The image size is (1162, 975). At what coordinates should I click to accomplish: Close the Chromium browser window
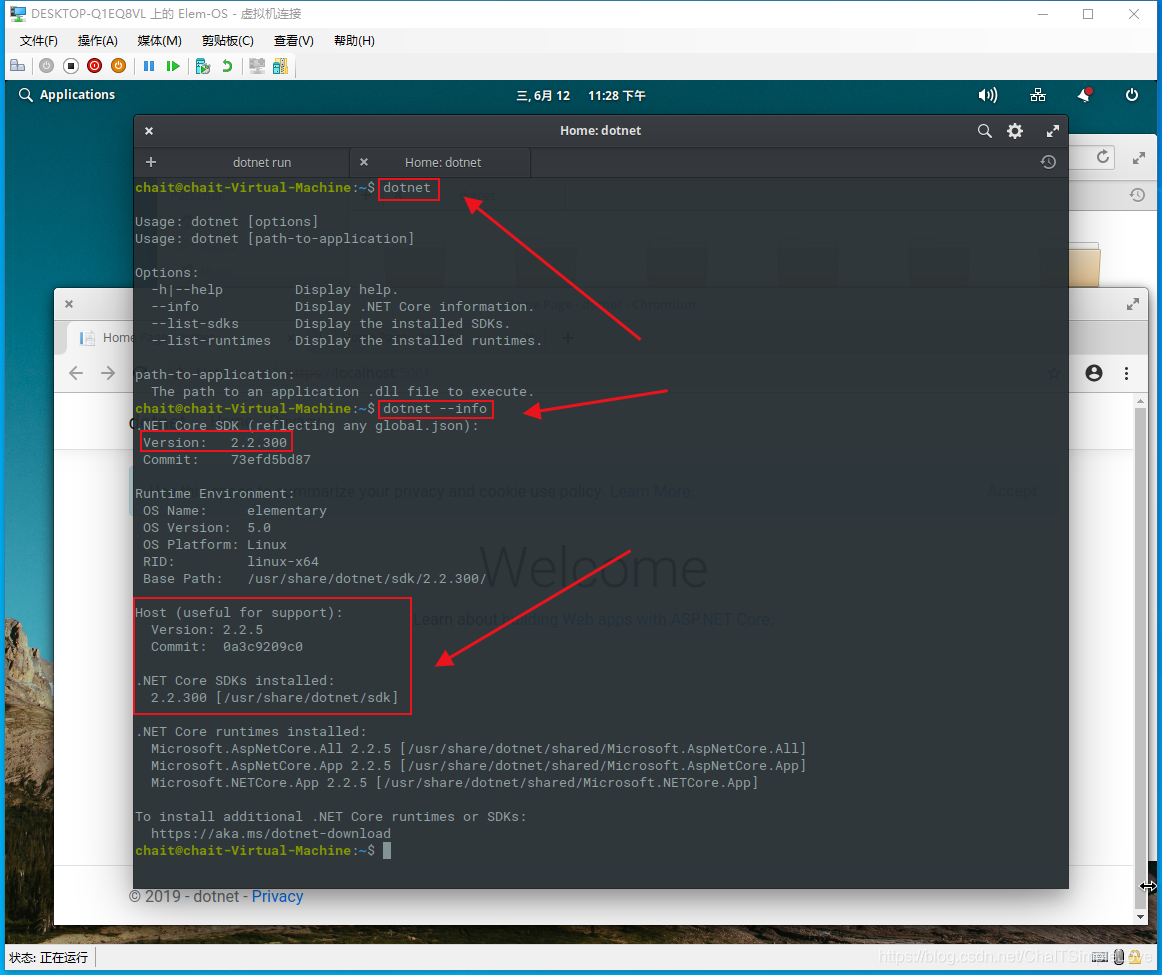point(69,304)
